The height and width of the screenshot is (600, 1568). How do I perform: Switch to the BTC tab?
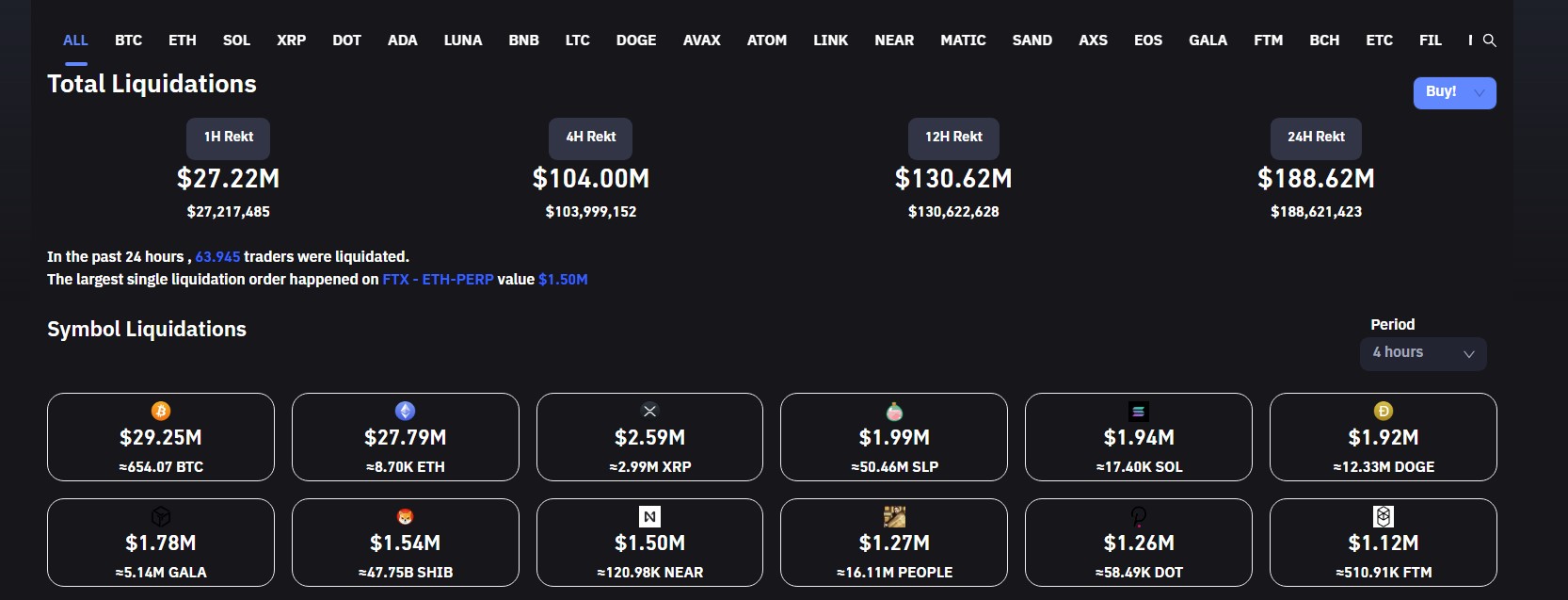point(128,41)
